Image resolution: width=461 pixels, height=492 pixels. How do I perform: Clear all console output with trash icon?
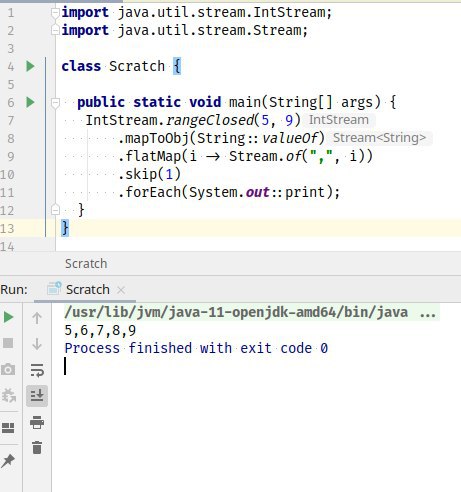(37, 447)
